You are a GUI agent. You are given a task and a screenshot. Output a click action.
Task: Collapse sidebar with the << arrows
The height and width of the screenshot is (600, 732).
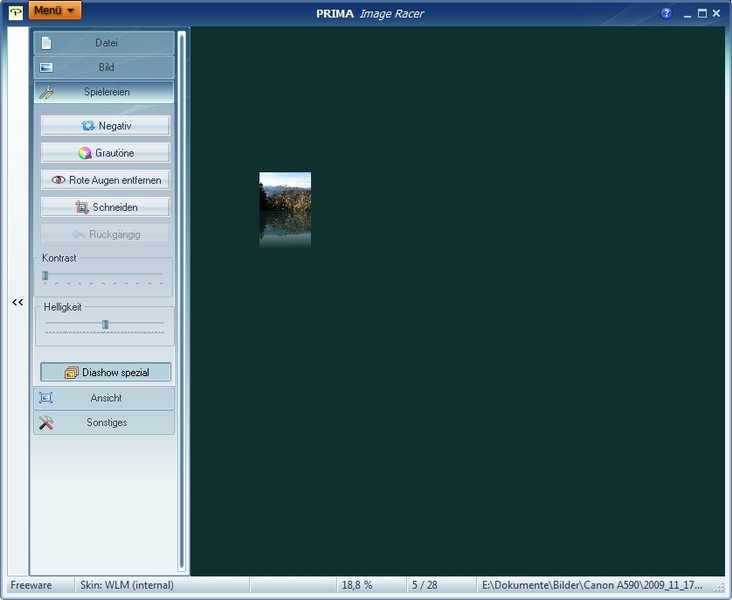click(18, 302)
